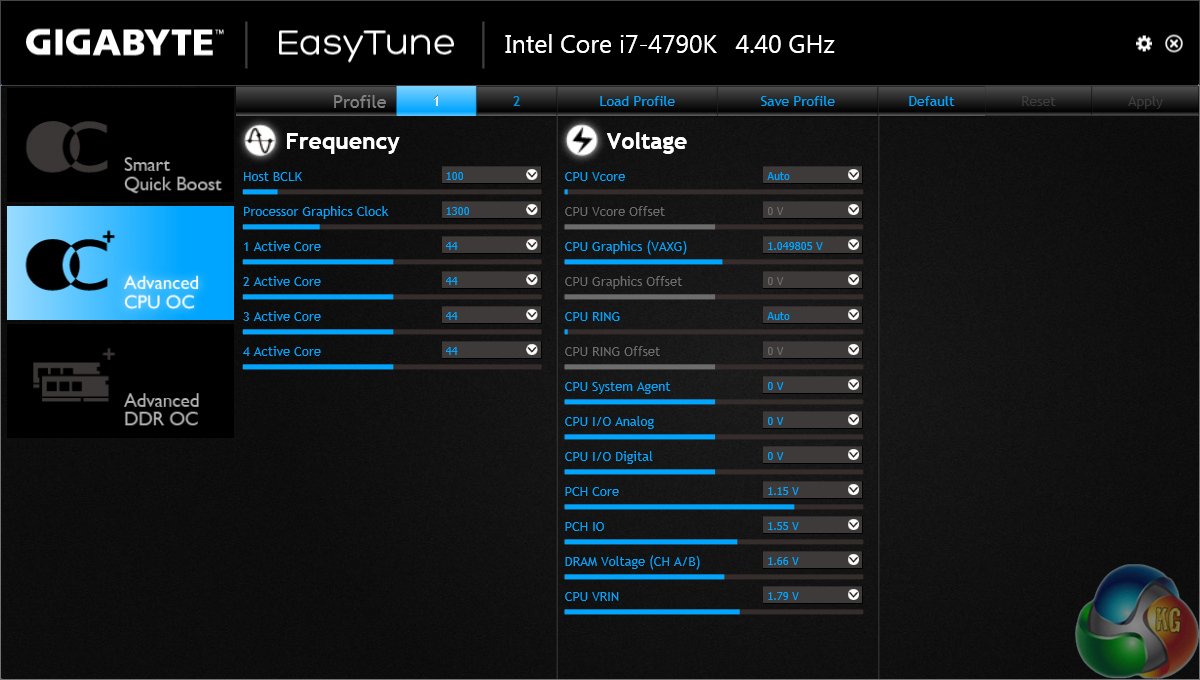Open the CPU Vcore dropdown arrow
This screenshot has width=1200, height=680.
(853, 175)
